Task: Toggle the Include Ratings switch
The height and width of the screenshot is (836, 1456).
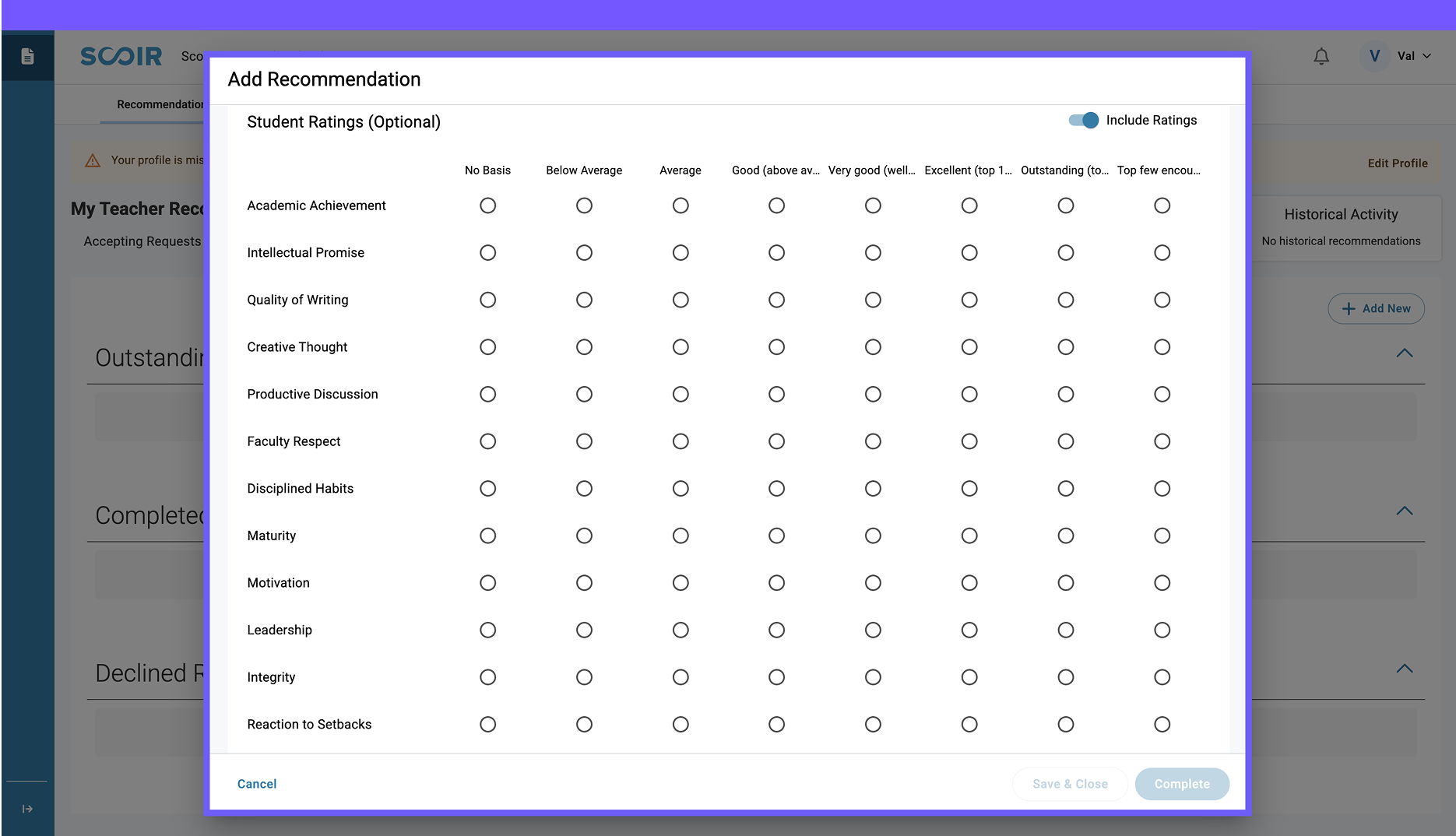Action: point(1083,120)
